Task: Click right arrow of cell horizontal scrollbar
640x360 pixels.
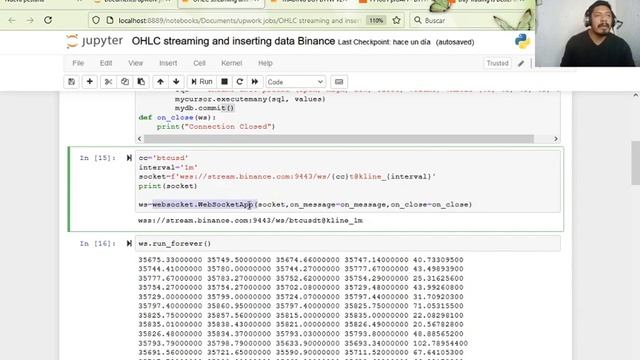Action: point(556,139)
